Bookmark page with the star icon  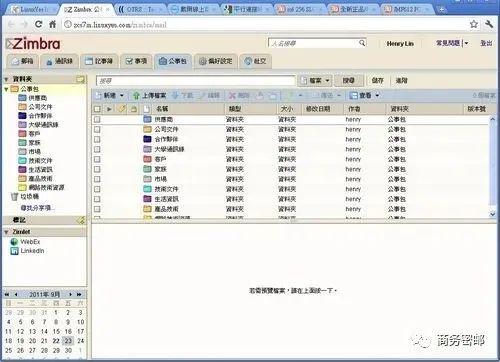coord(474,24)
